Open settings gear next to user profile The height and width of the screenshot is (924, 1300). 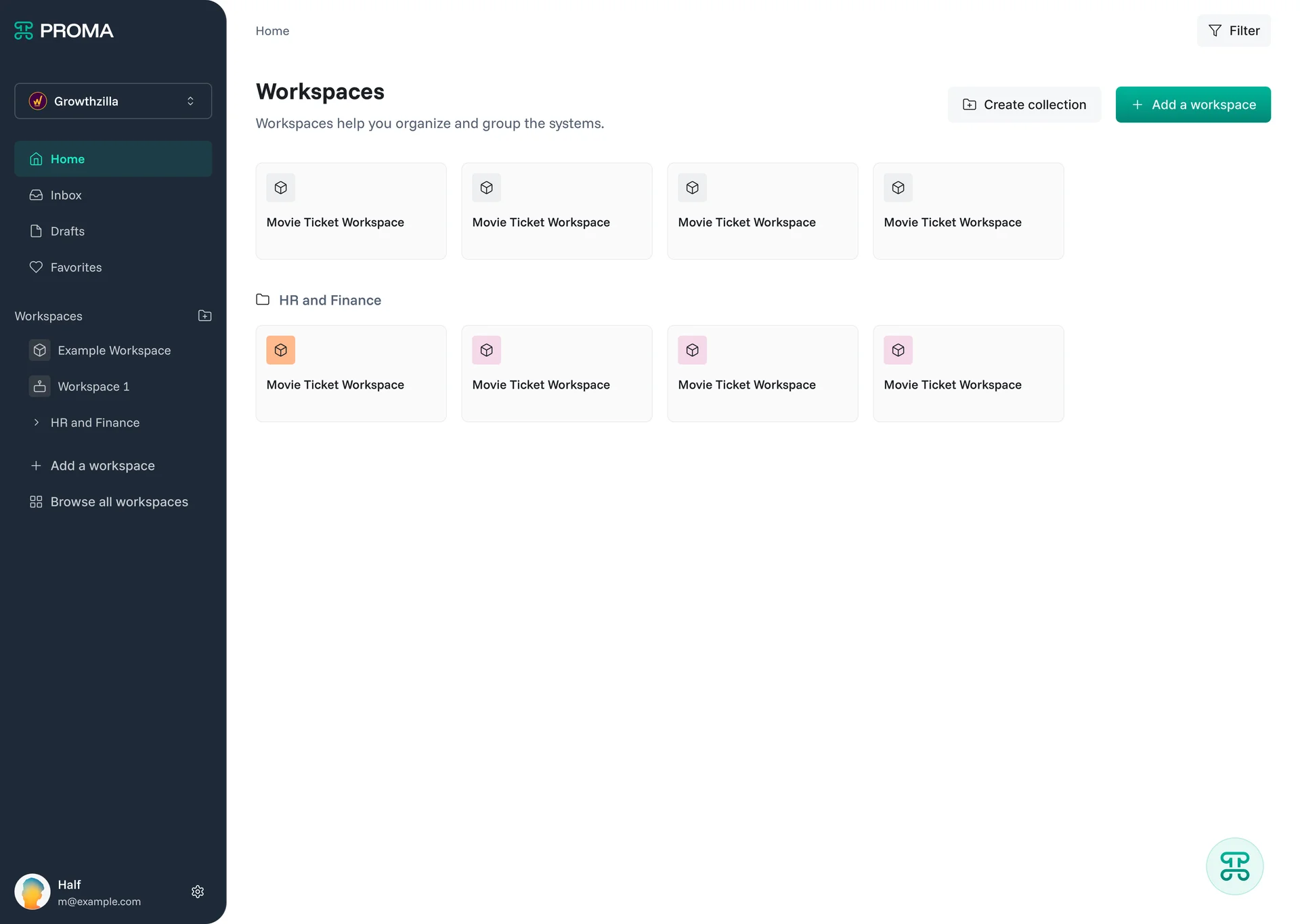[x=198, y=892]
